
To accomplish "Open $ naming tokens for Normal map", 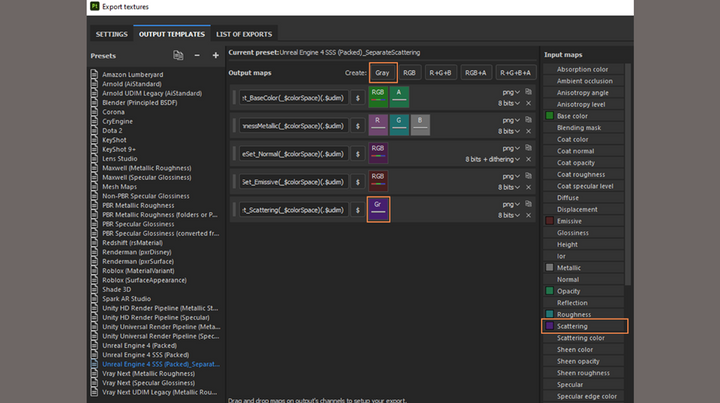I will click(358, 154).
